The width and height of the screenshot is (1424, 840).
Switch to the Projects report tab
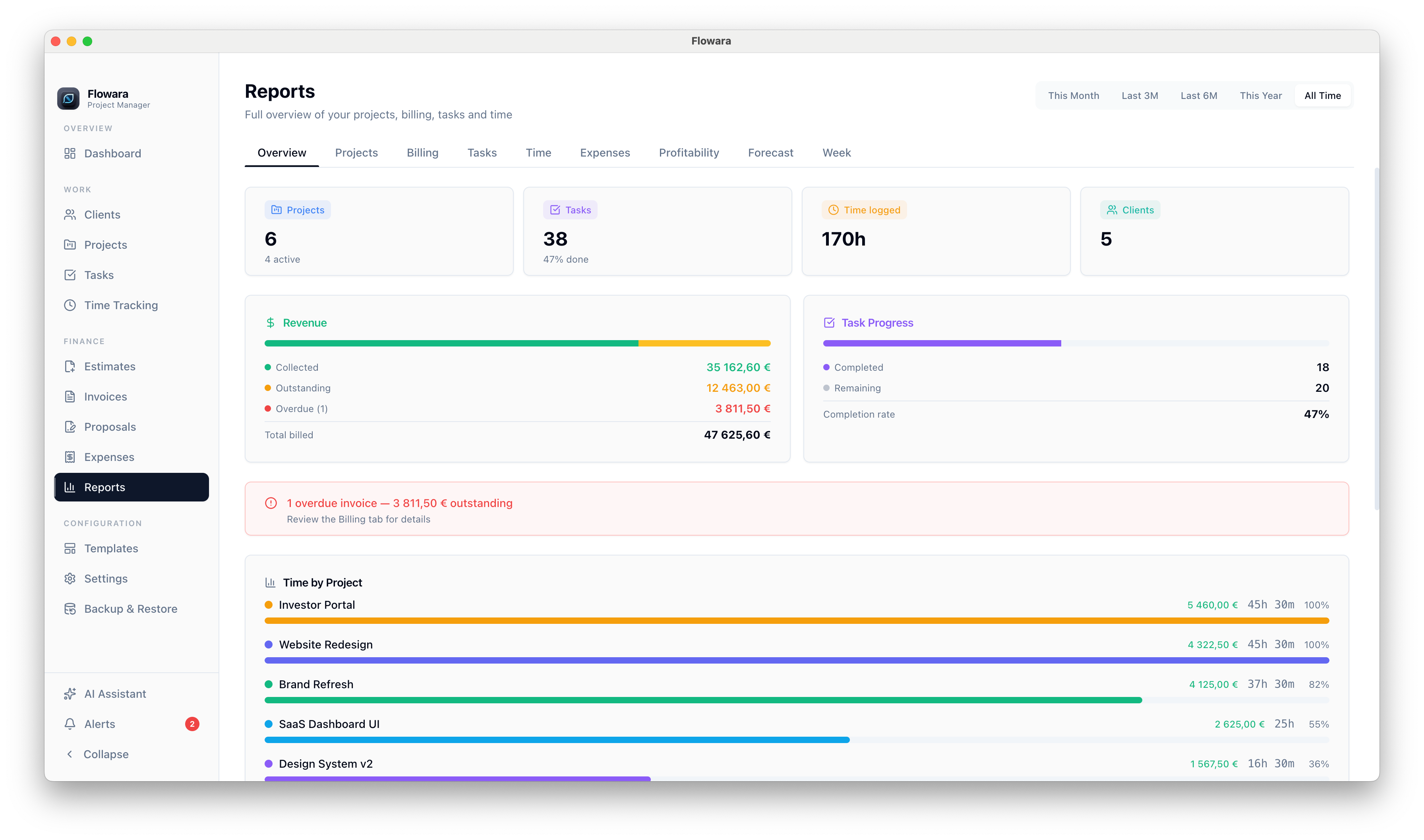tap(356, 153)
